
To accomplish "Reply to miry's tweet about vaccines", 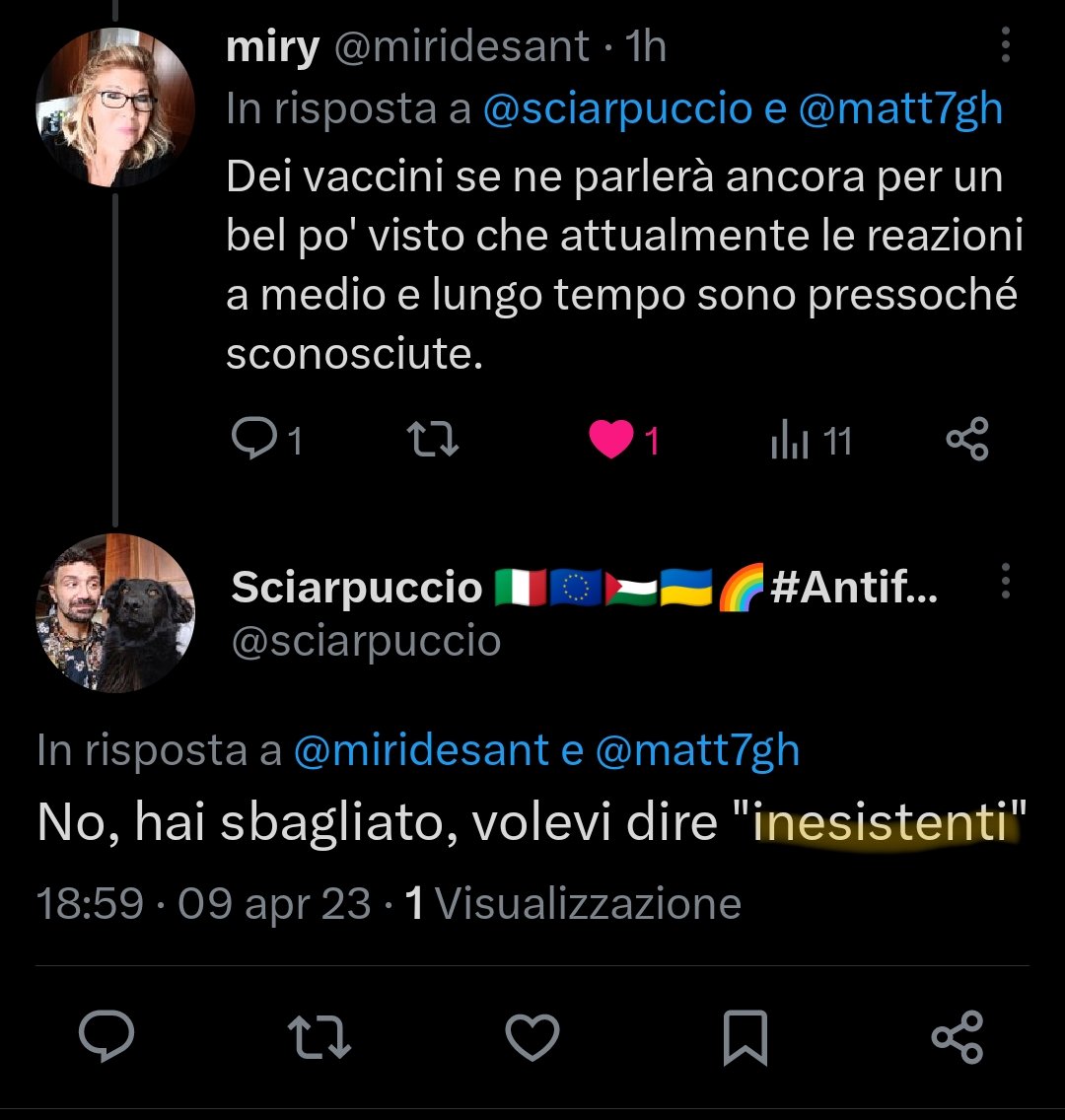I will click(254, 439).
